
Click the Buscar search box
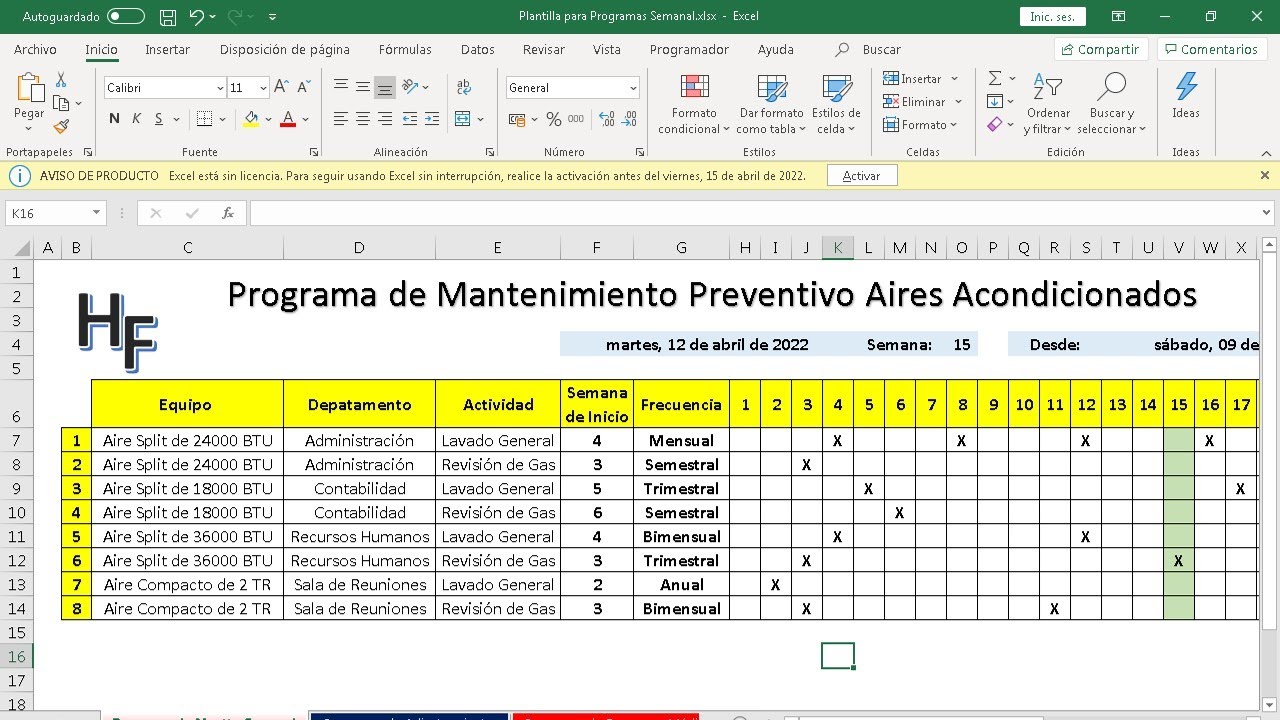869,49
